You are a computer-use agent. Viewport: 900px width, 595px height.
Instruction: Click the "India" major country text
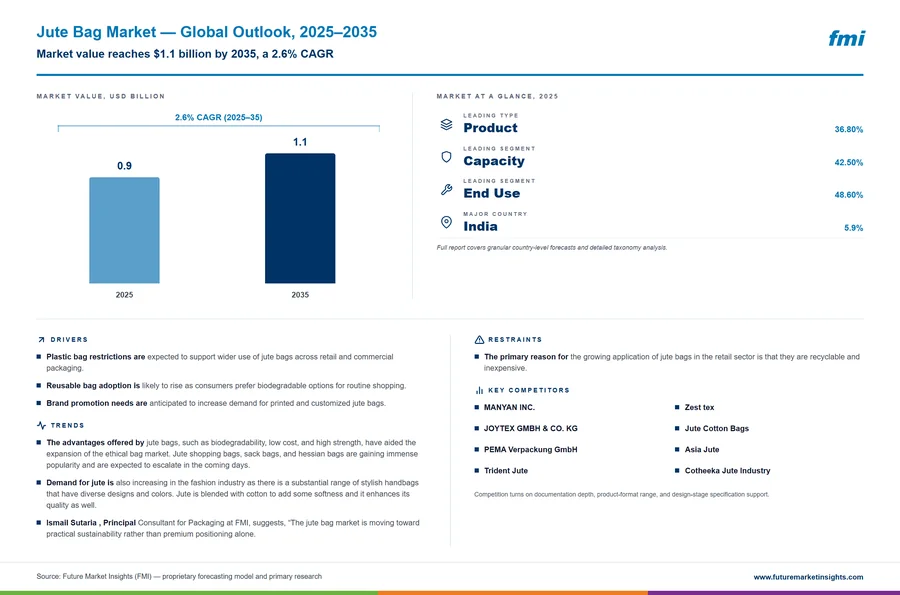480,227
